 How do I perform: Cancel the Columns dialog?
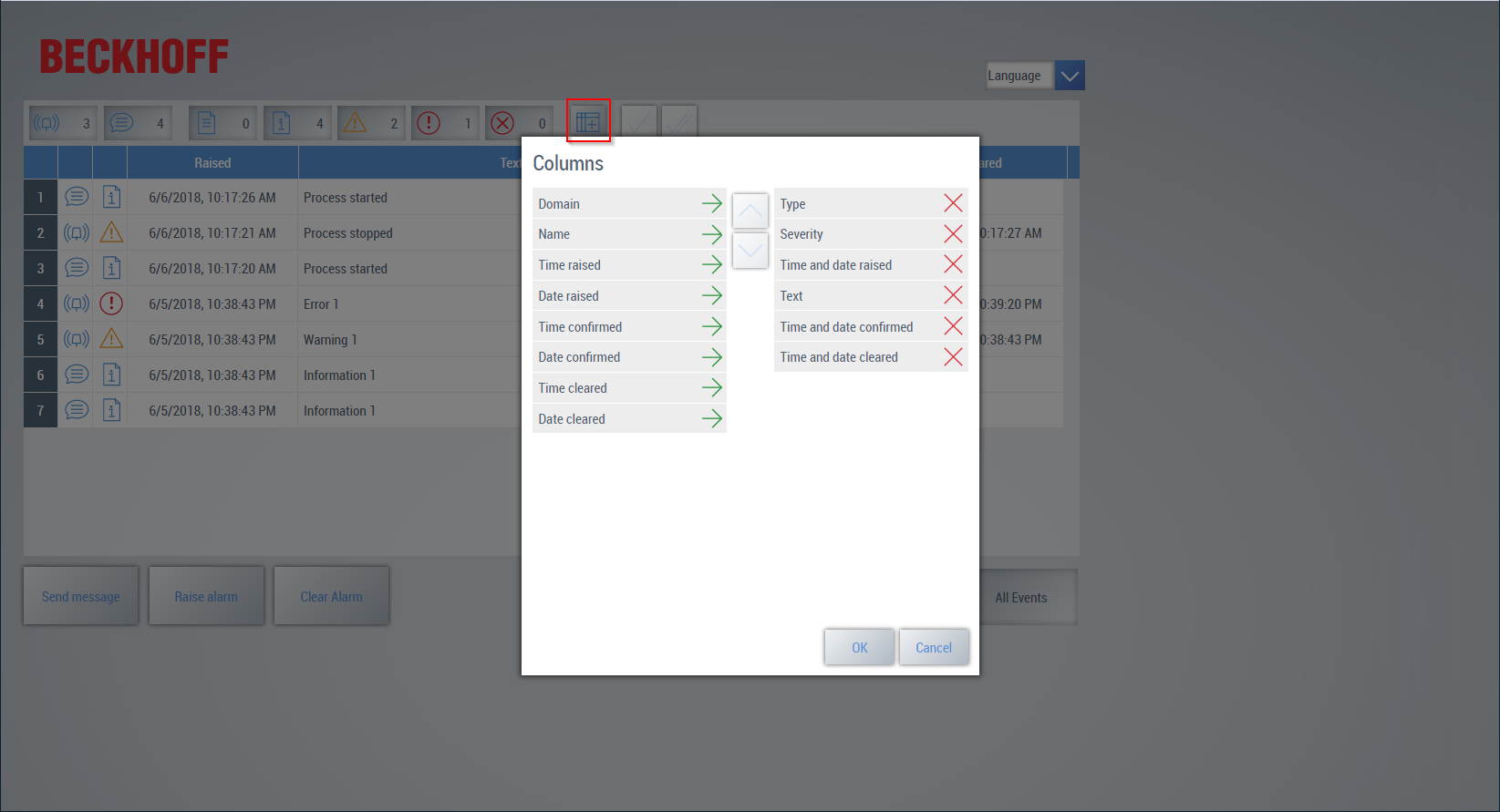point(934,647)
